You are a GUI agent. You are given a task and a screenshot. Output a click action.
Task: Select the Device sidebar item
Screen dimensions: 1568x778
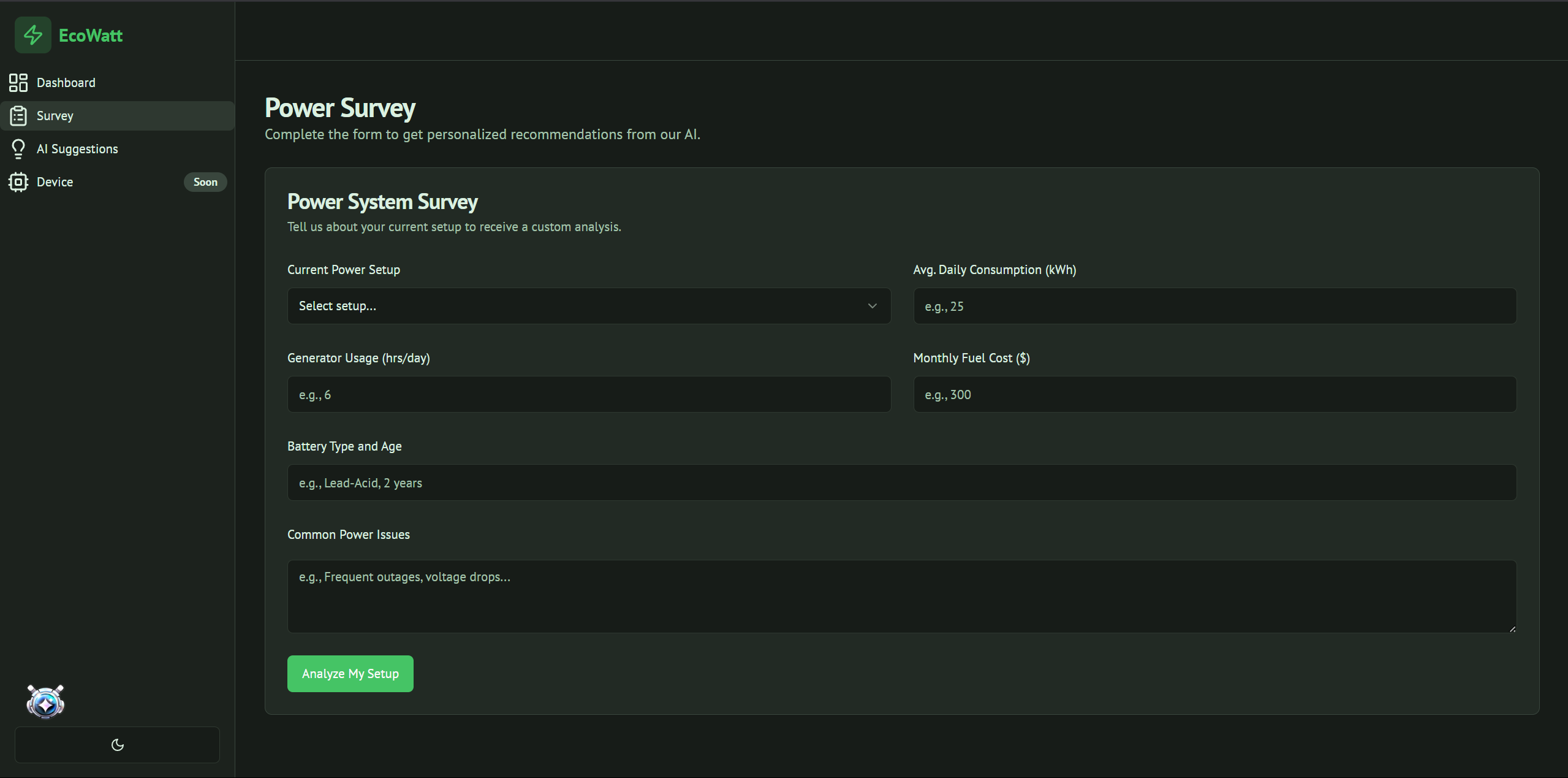pos(55,182)
